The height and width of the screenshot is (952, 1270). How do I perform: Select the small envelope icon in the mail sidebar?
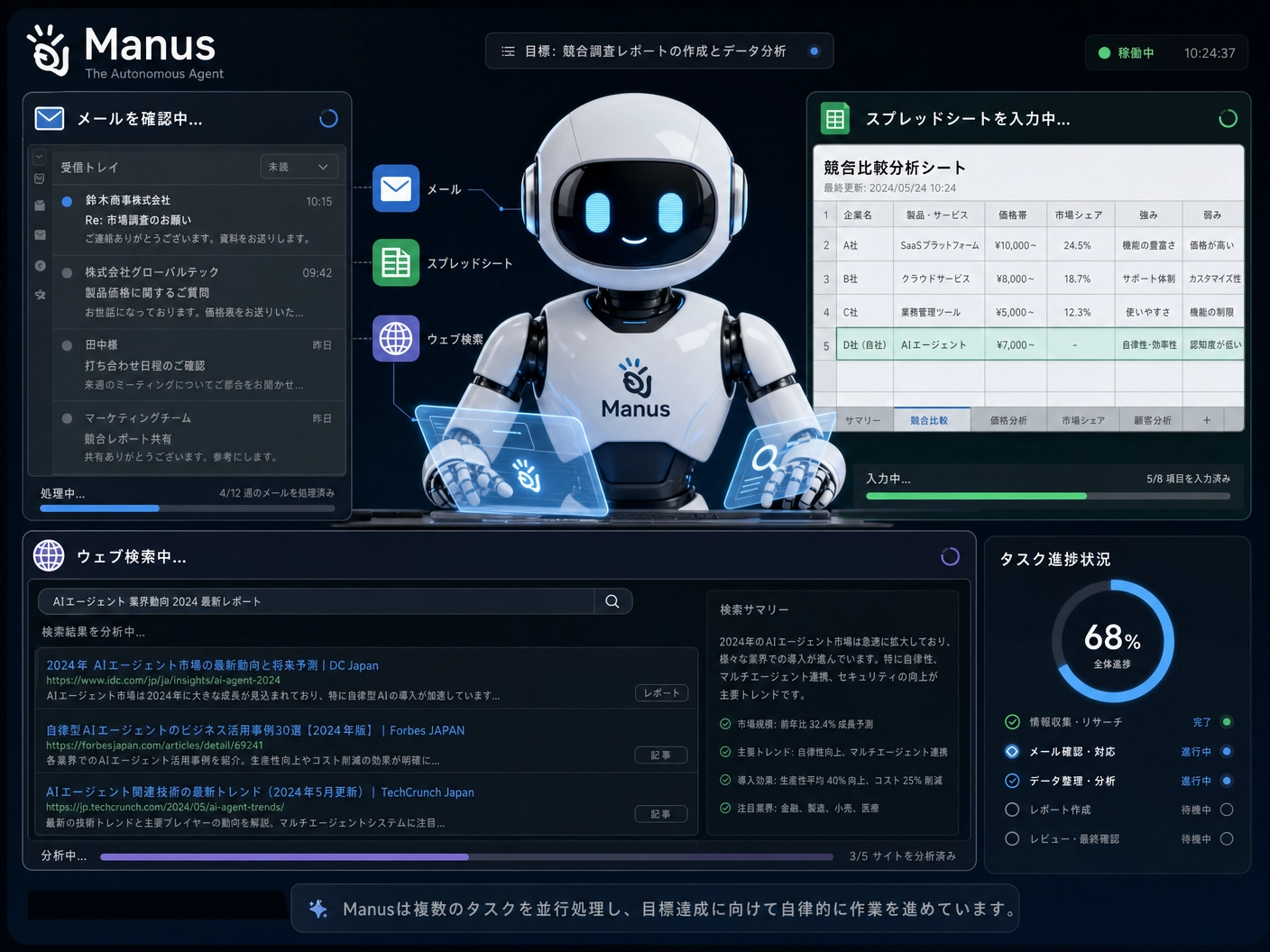[x=40, y=234]
